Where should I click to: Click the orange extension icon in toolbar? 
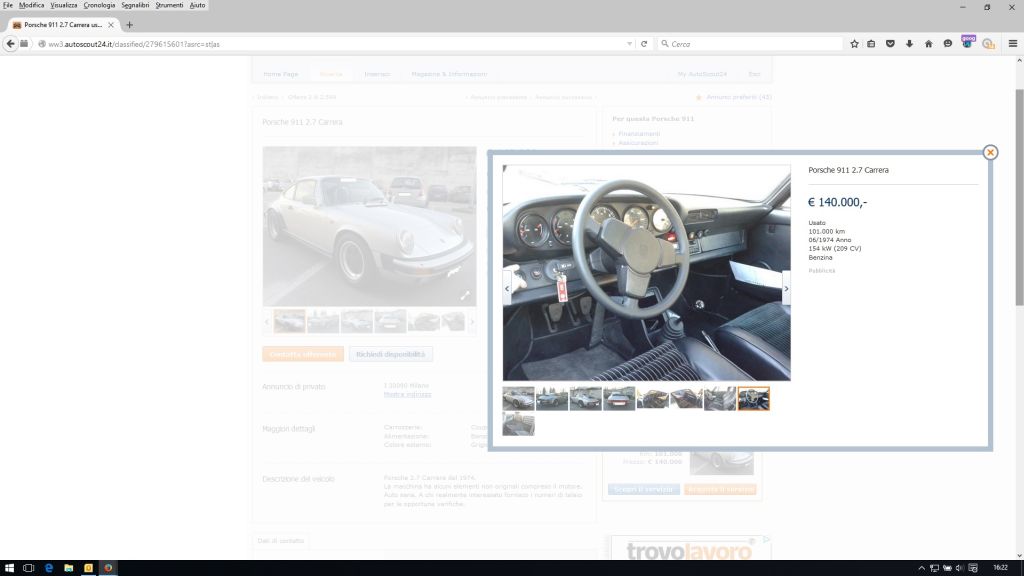click(988, 44)
